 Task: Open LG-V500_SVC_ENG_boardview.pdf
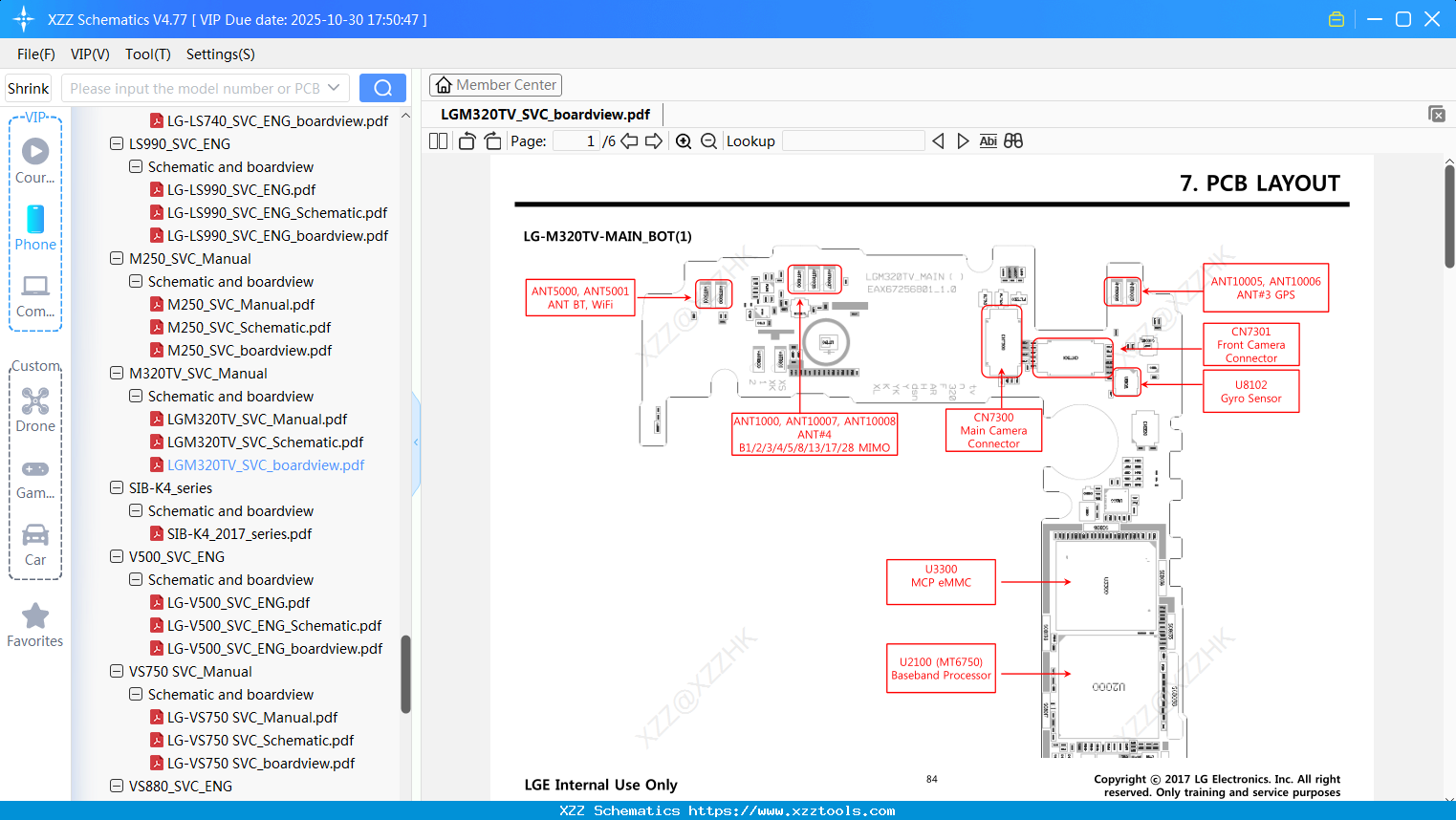tap(274, 649)
